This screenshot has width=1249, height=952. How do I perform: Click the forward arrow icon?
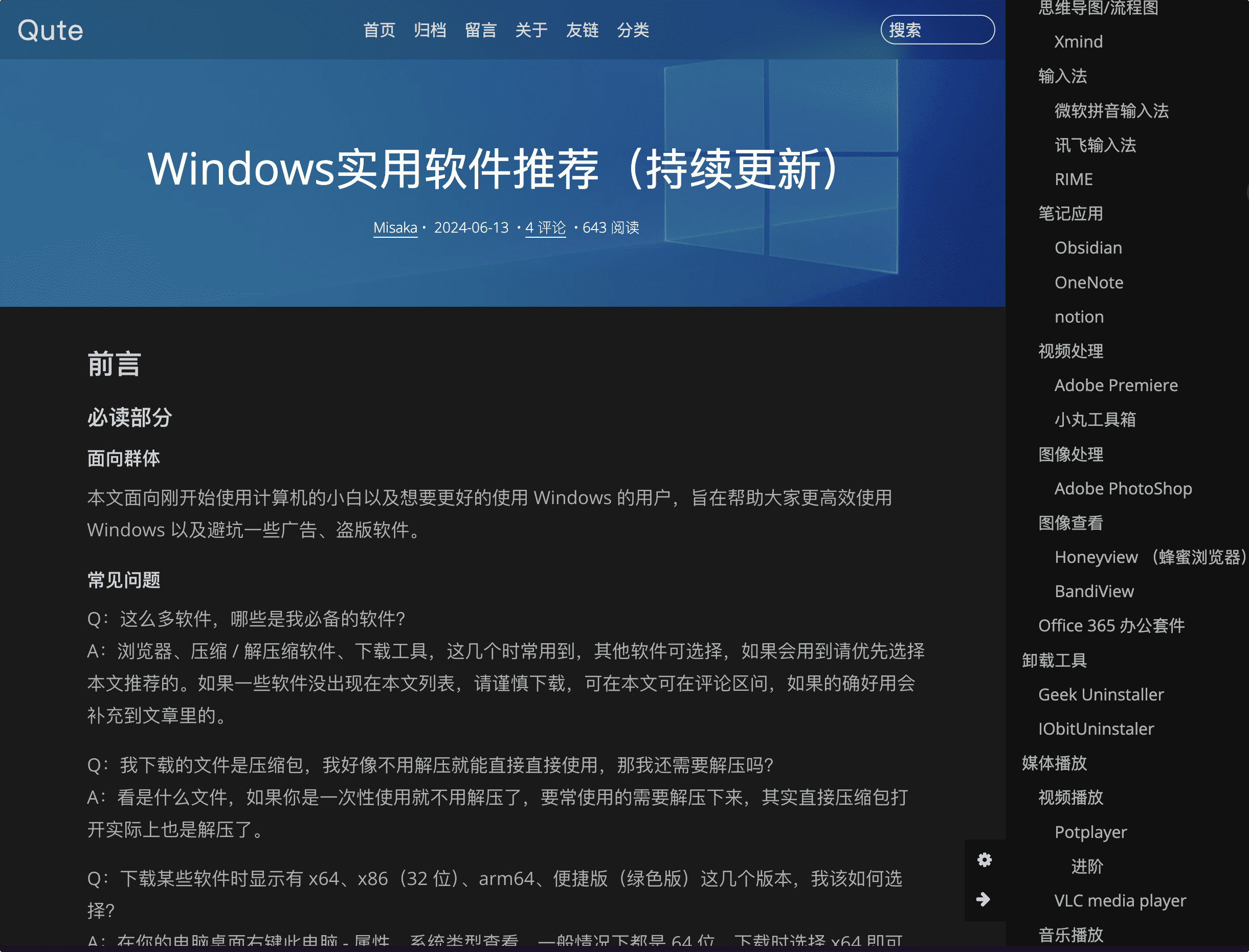coord(983,899)
